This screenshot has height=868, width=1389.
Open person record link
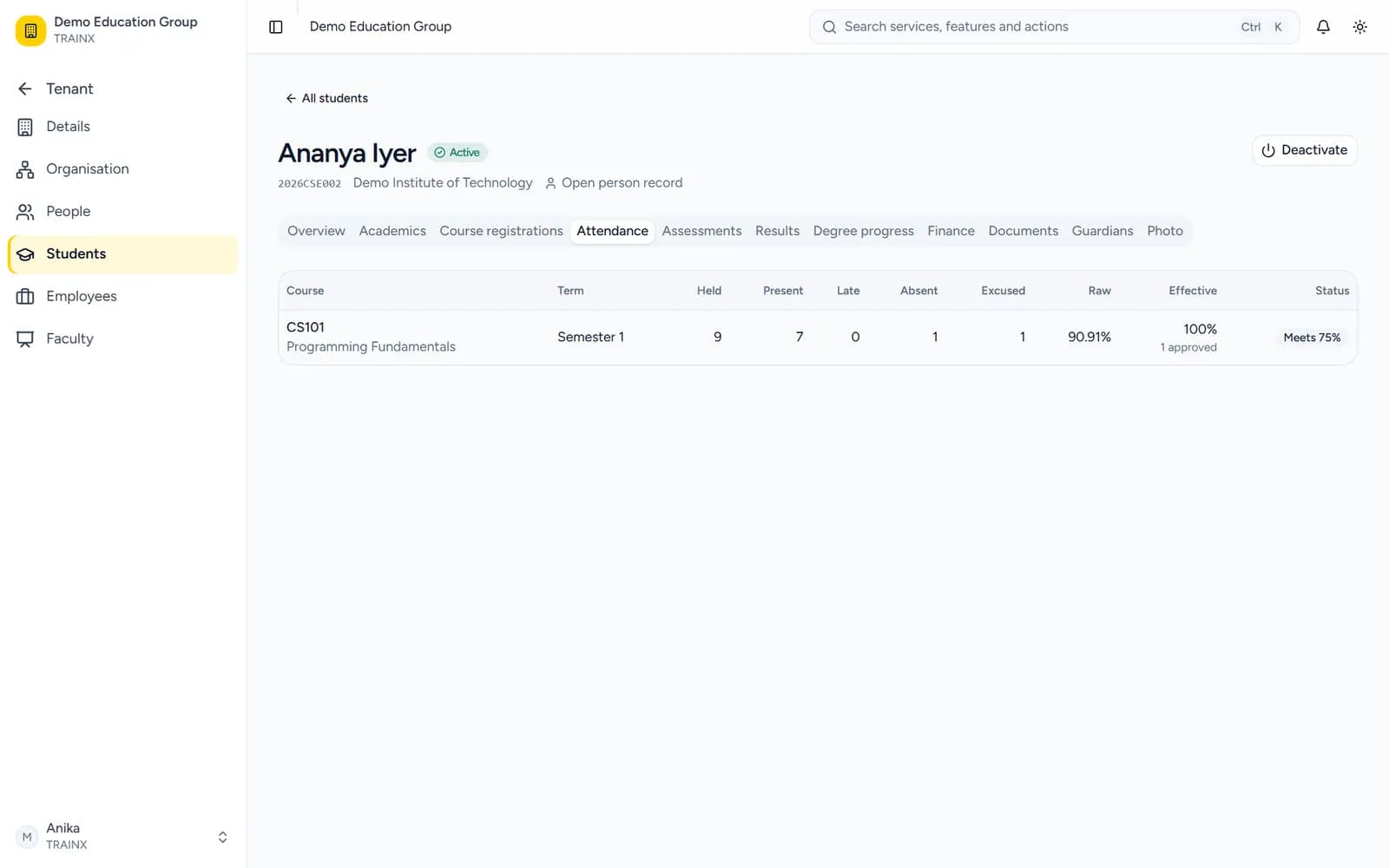[x=614, y=183]
